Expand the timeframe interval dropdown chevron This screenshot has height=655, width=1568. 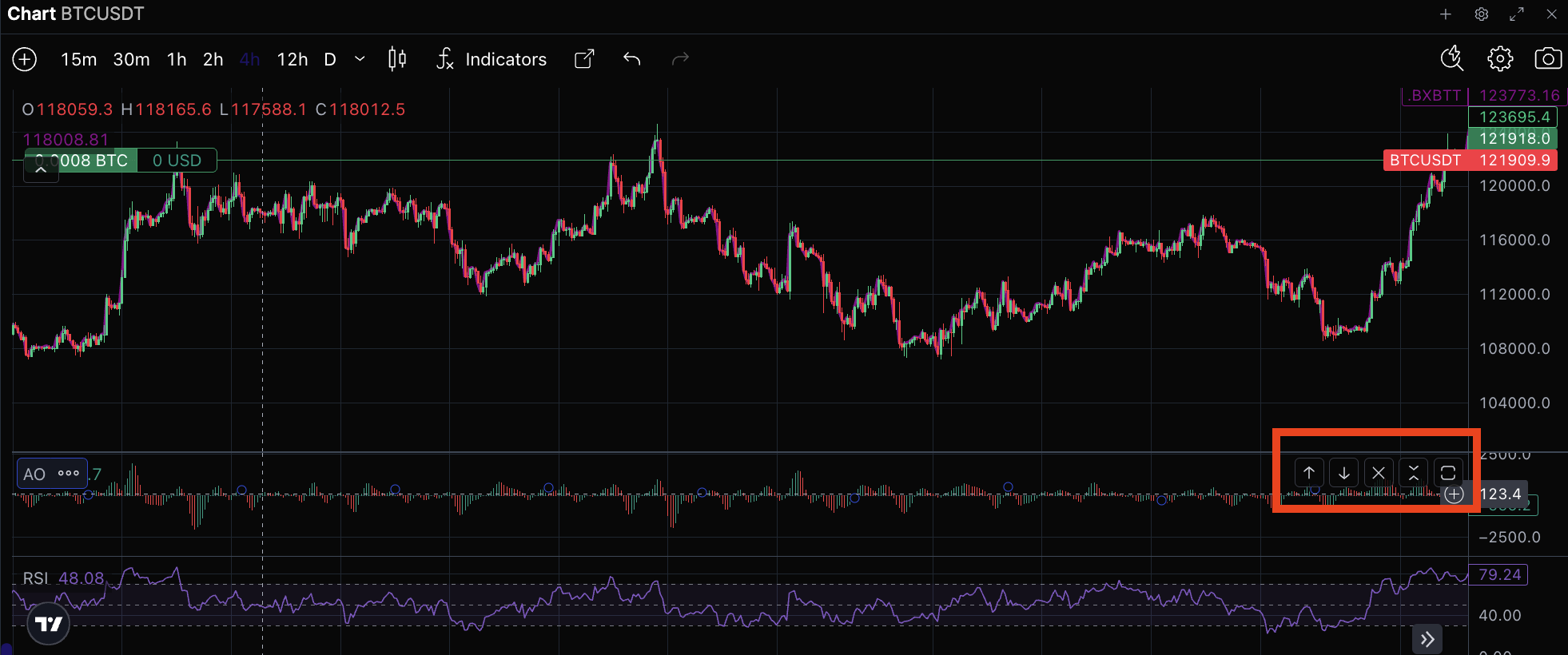point(360,59)
